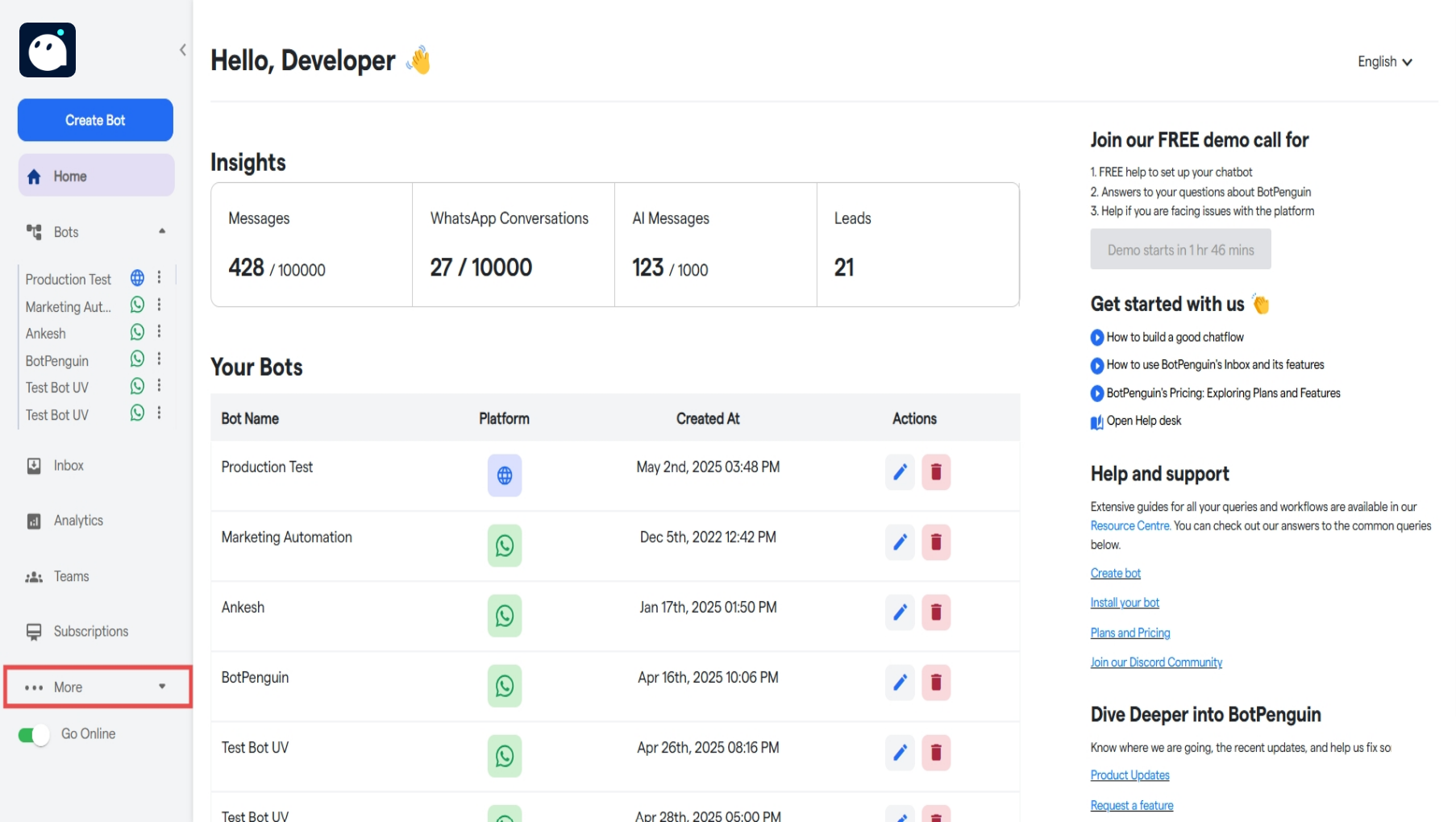Click the Created At column header
Viewport: 1456px width, 822px height.
coord(708,419)
